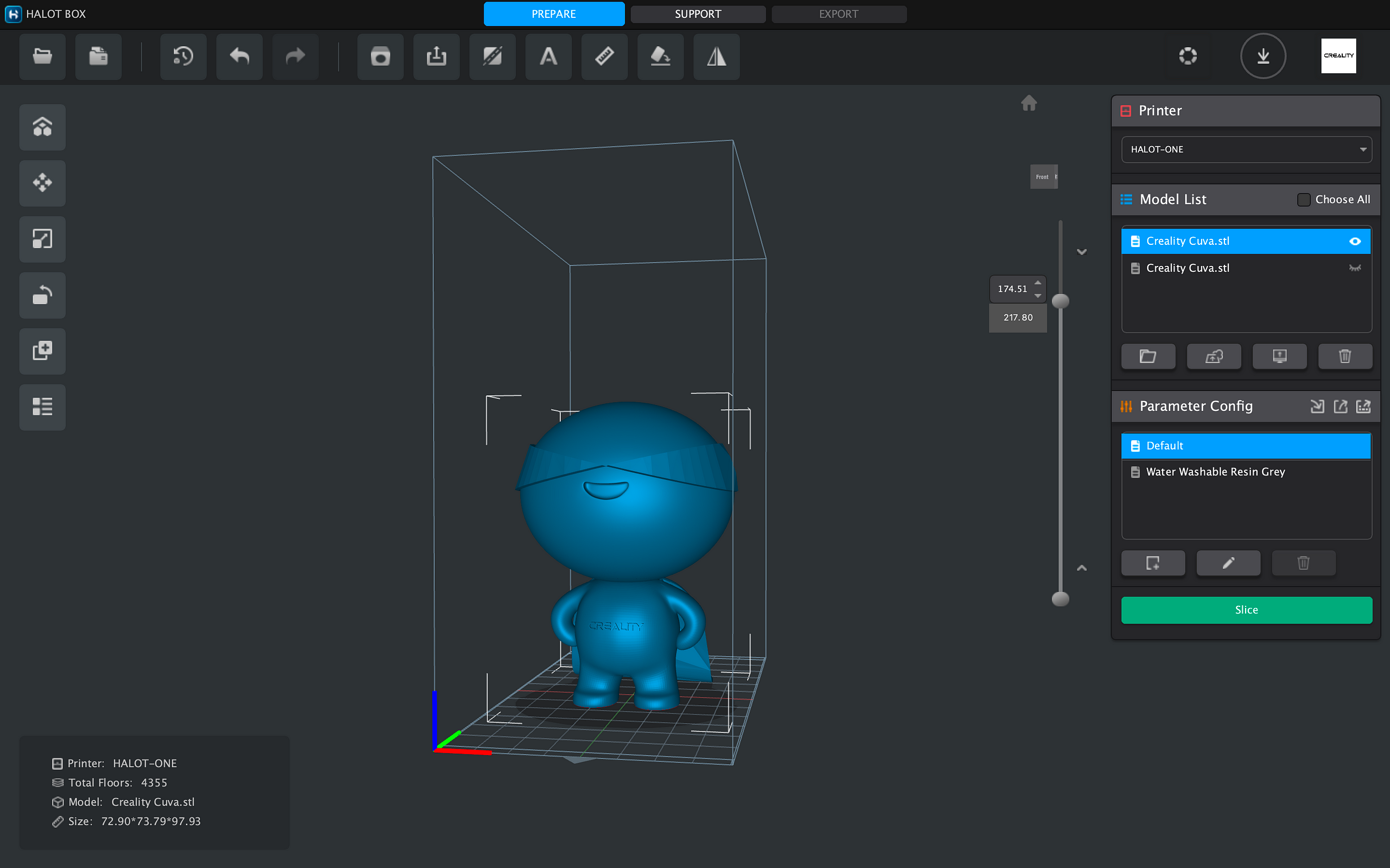Image resolution: width=1390 pixels, height=868 pixels.
Task: Decrease the 174.51 layer height stepper
Action: tap(1038, 295)
